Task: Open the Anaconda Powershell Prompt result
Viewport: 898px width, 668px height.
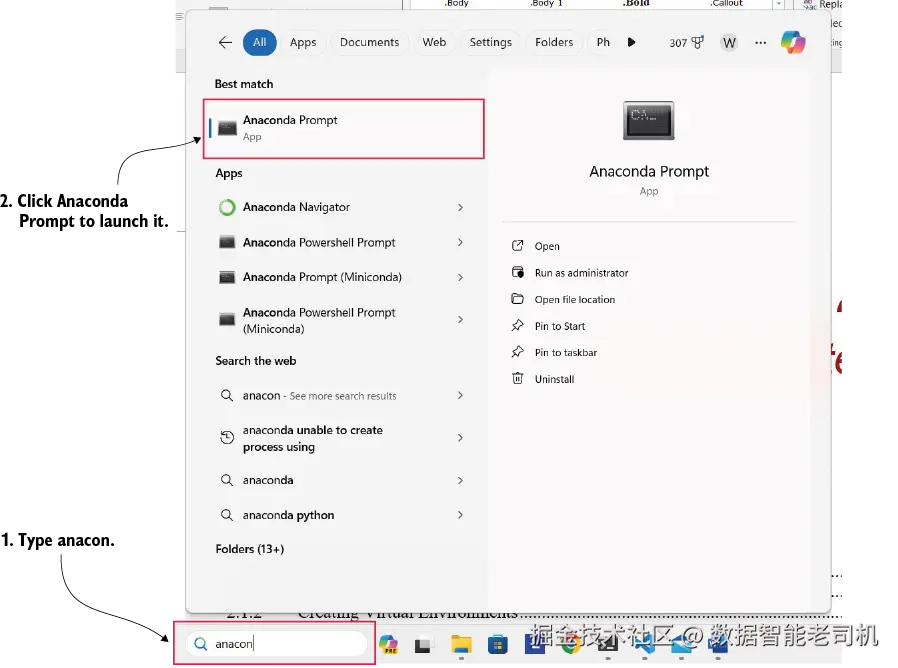Action: coord(342,242)
